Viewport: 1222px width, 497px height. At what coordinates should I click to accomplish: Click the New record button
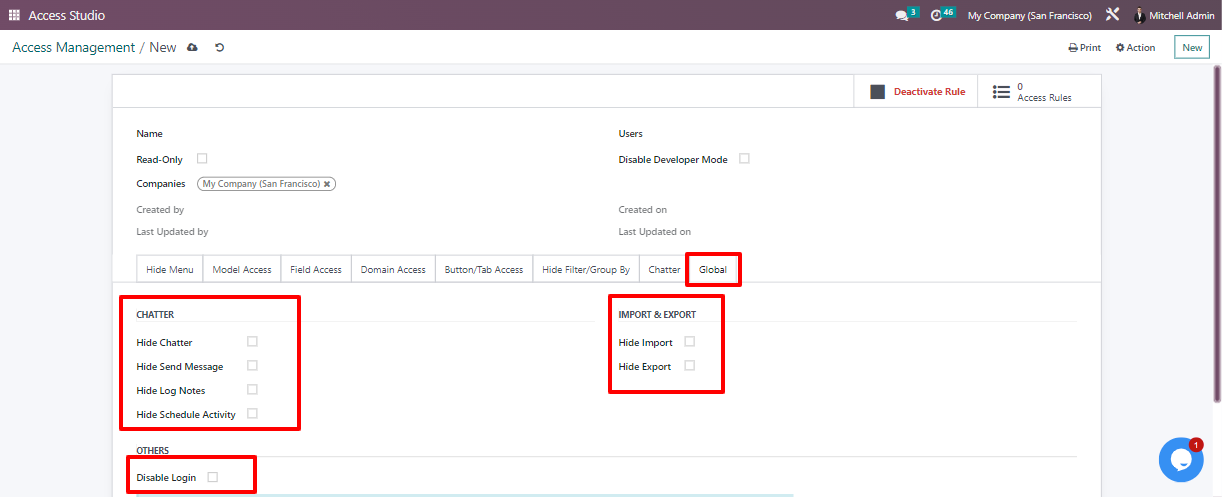tap(1192, 48)
